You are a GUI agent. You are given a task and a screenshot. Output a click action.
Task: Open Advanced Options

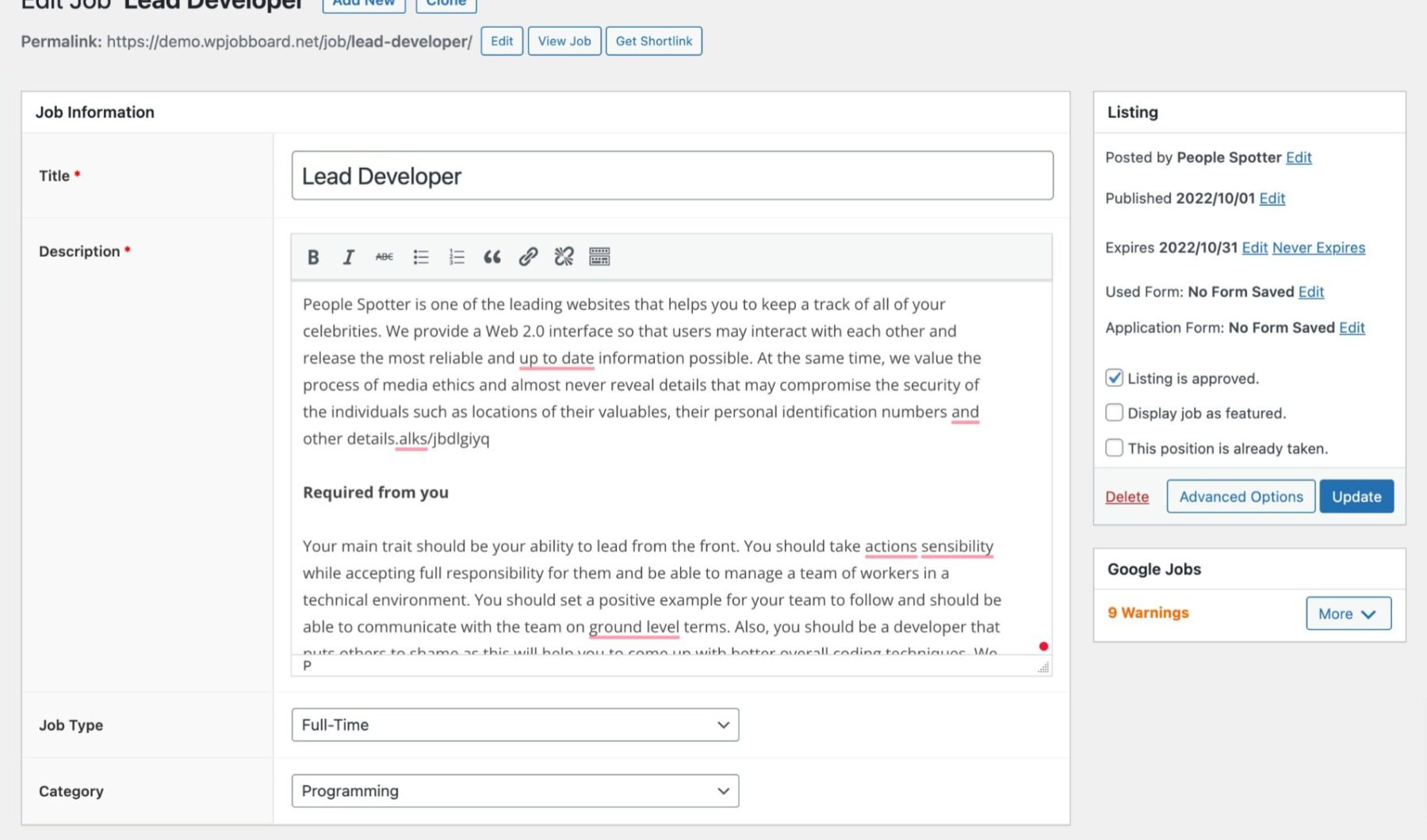pos(1240,496)
